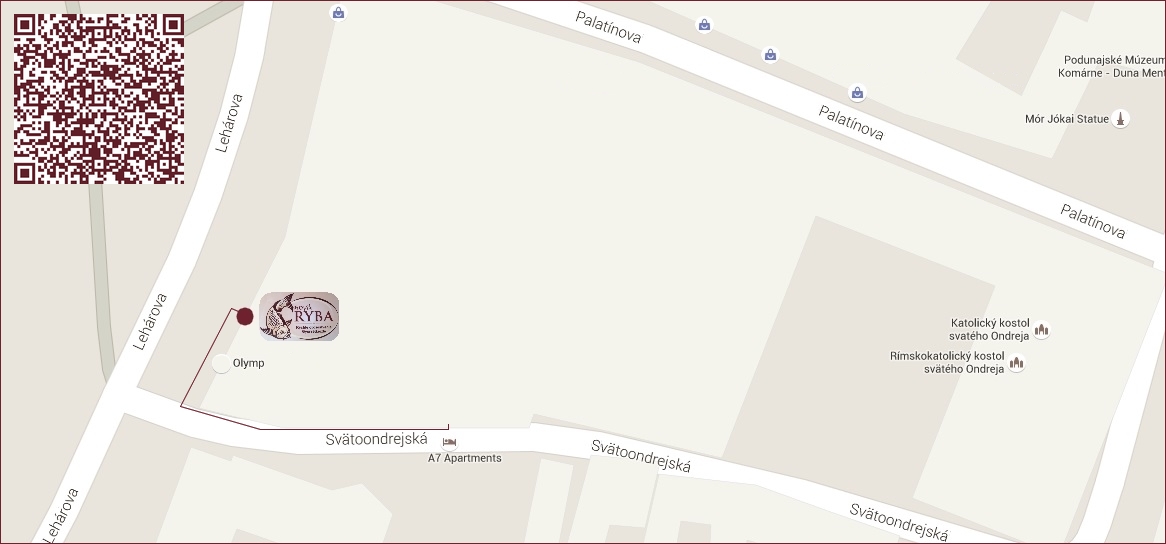The width and height of the screenshot is (1166, 544).
Task: Click the shop icon just above middle Palatínova label
Action: (x=857, y=93)
